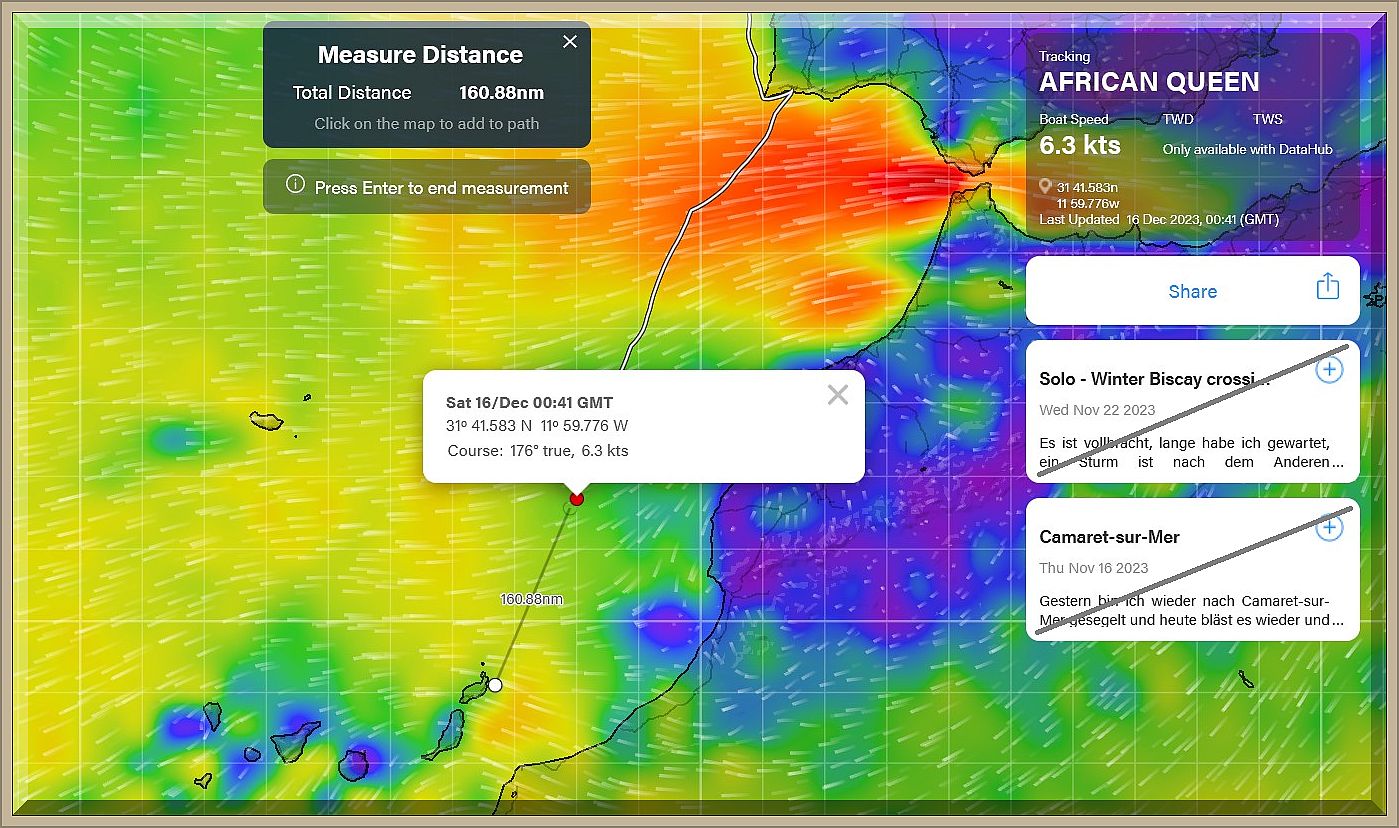Image resolution: width=1399 pixels, height=828 pixels.
Task: Click the Only available with DataHub notice
Action: [1247, 149]
